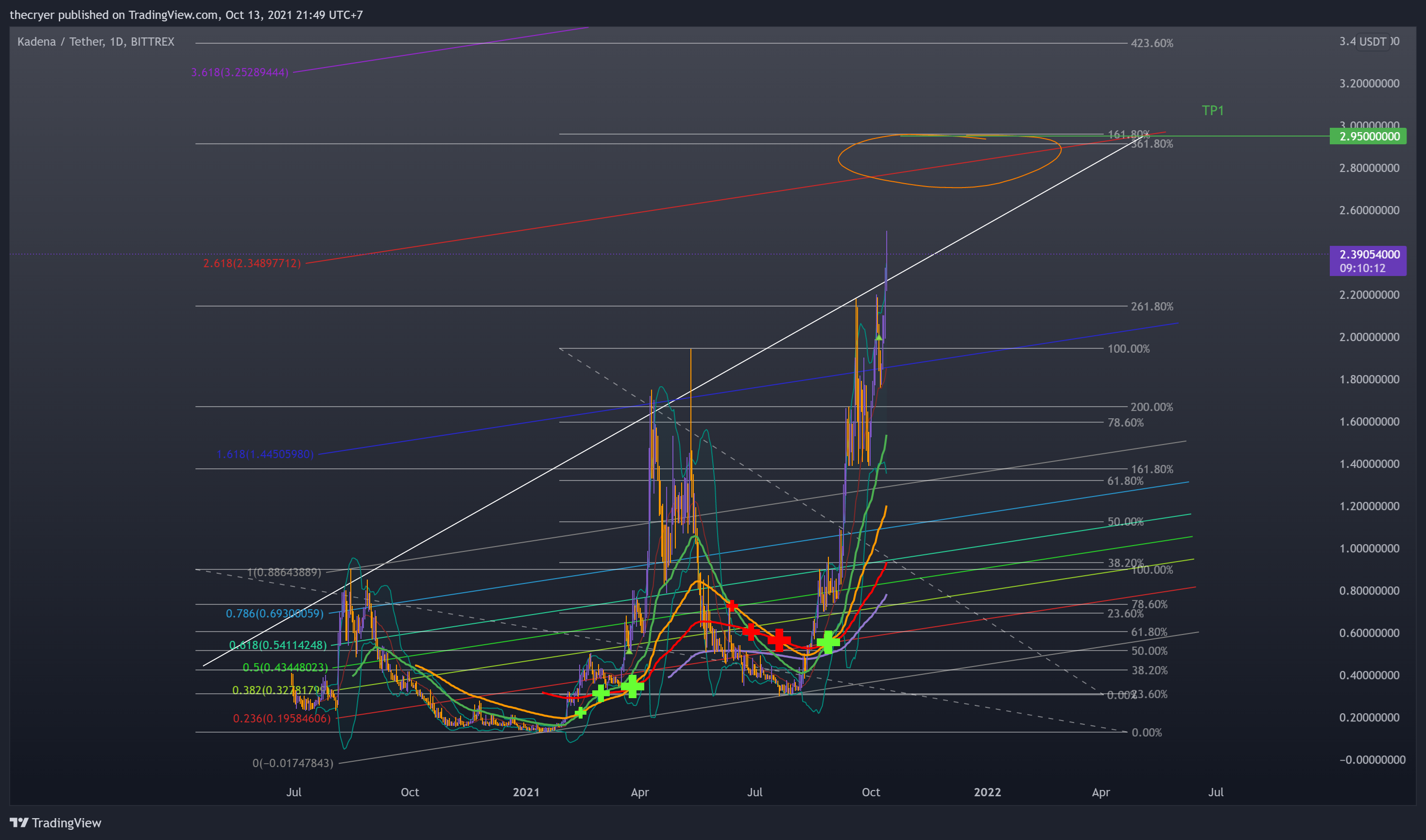The width and height of the screenshot is (1426, 840).
Task: Click the 2022 time axis label
Action: [x=987, y=792]
